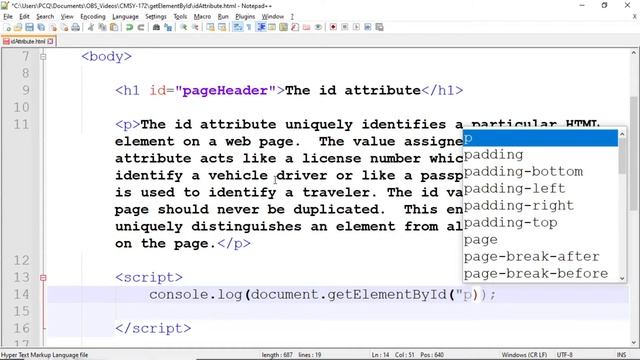Click the Close All toolbar icon
The height and width of the screenshot is (360, 640).
(x=64, y=27)
